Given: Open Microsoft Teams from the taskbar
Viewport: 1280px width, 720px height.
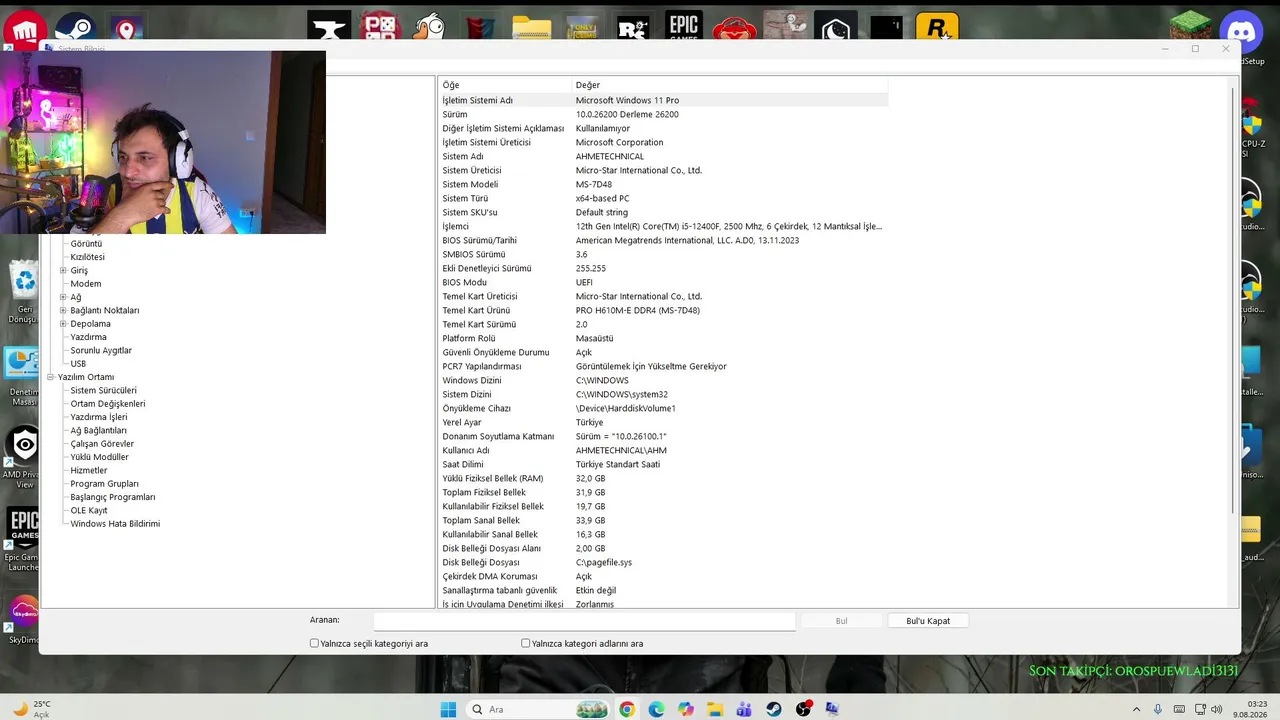Looking at the screenshot, I should coord(744,709).
